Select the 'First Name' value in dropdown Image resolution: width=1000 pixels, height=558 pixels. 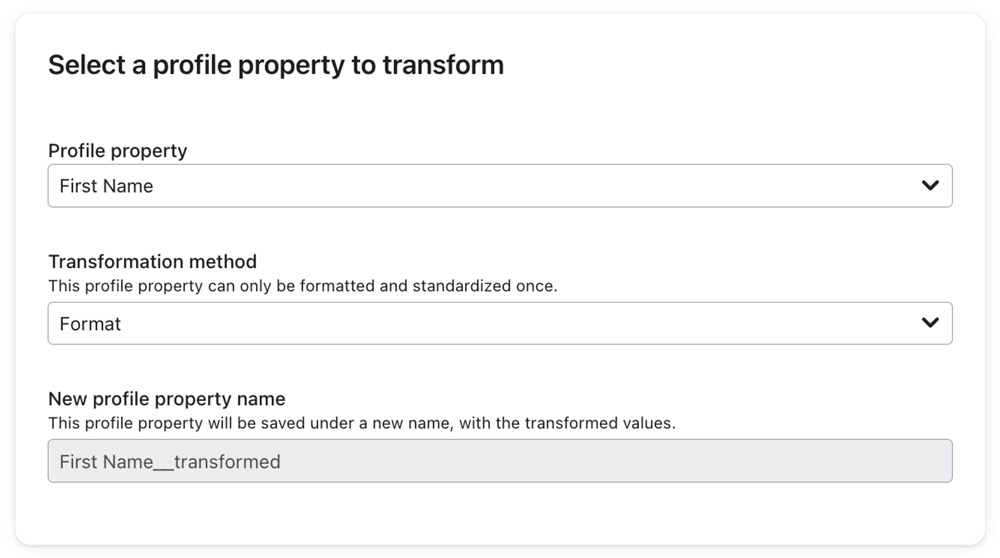pos(106,186)
